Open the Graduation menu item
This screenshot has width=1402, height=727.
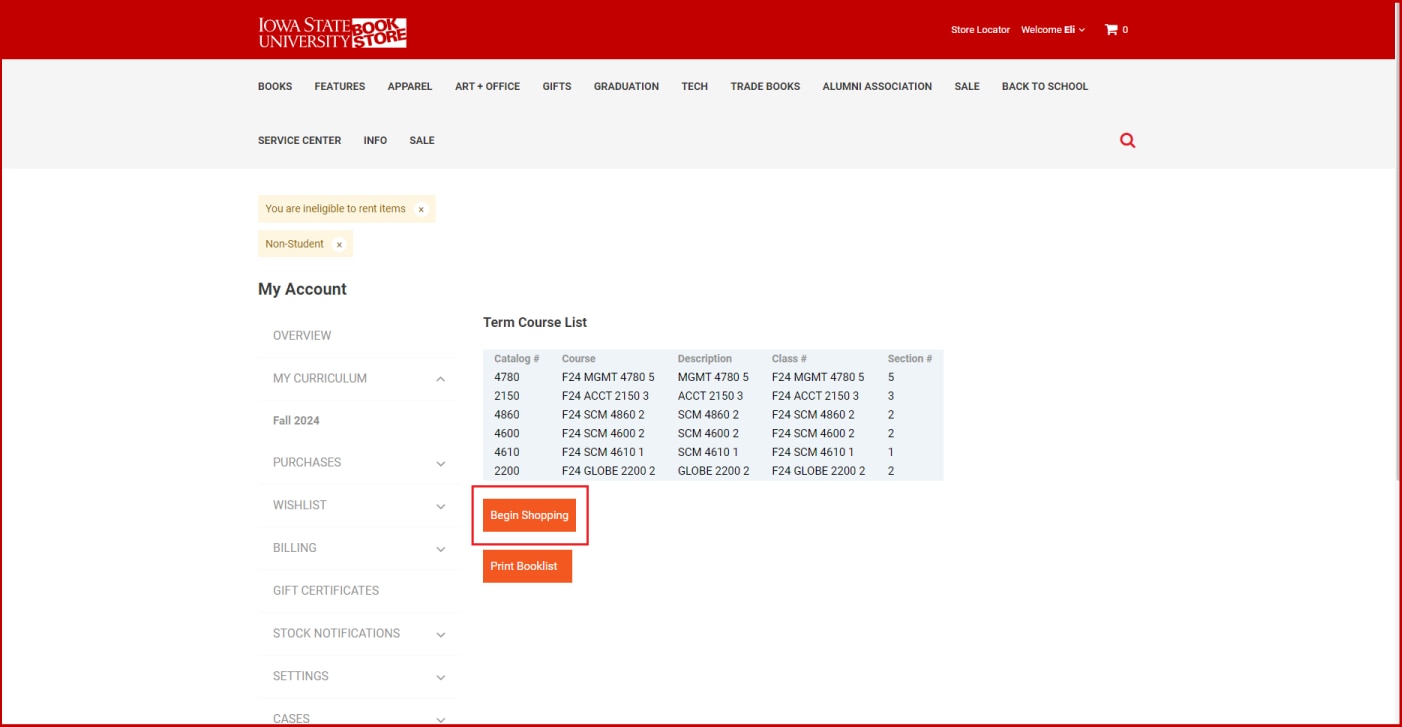click(626, 86)
